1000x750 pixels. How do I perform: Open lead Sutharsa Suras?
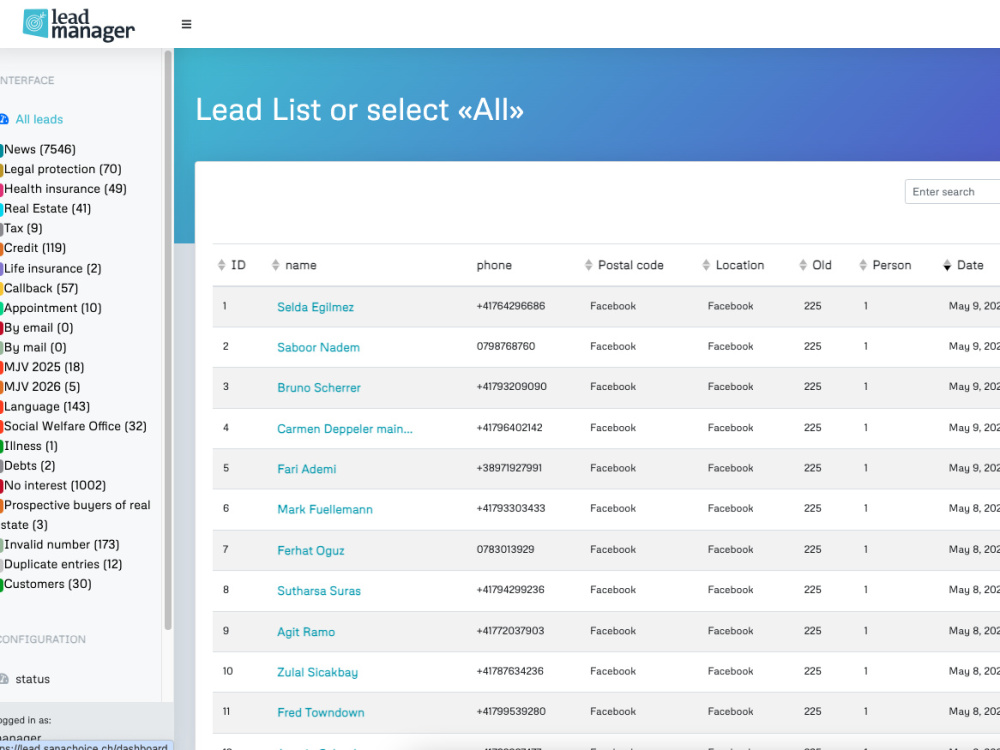click(319, 591)
